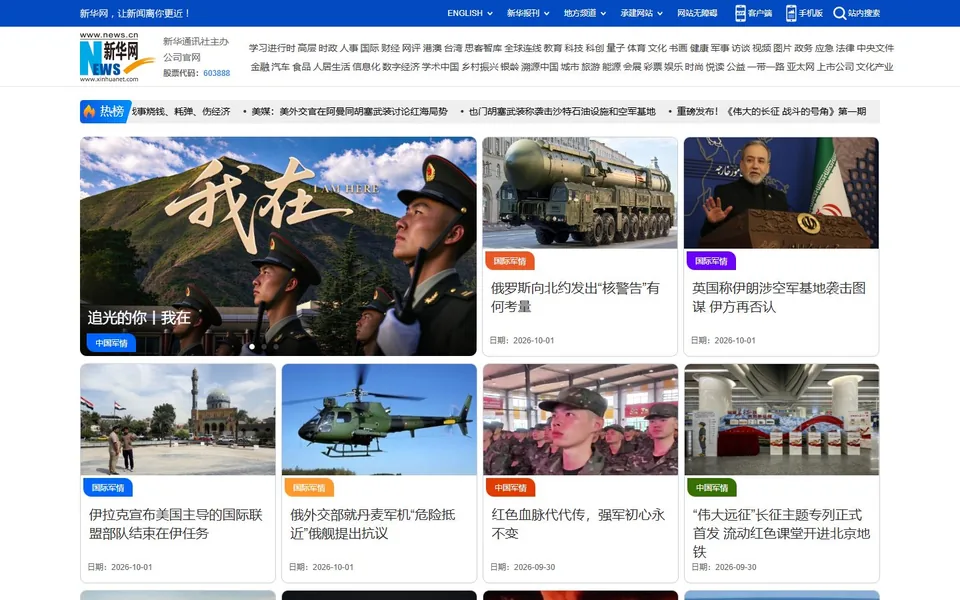Click the green helicopter thumbnail

tap(379, 419)
